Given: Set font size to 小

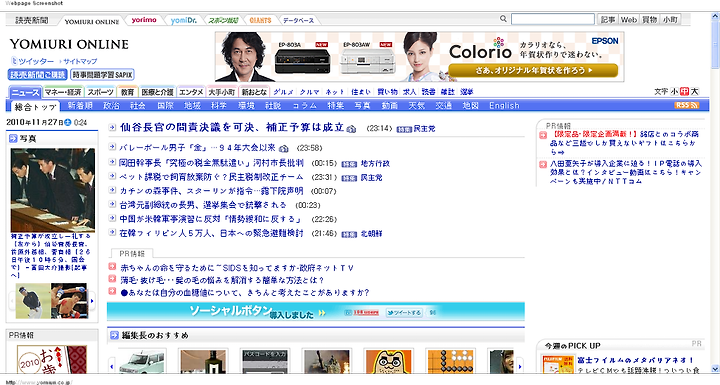Looking at the screenshot, I should pyautogui.click(x=674, y=91).
